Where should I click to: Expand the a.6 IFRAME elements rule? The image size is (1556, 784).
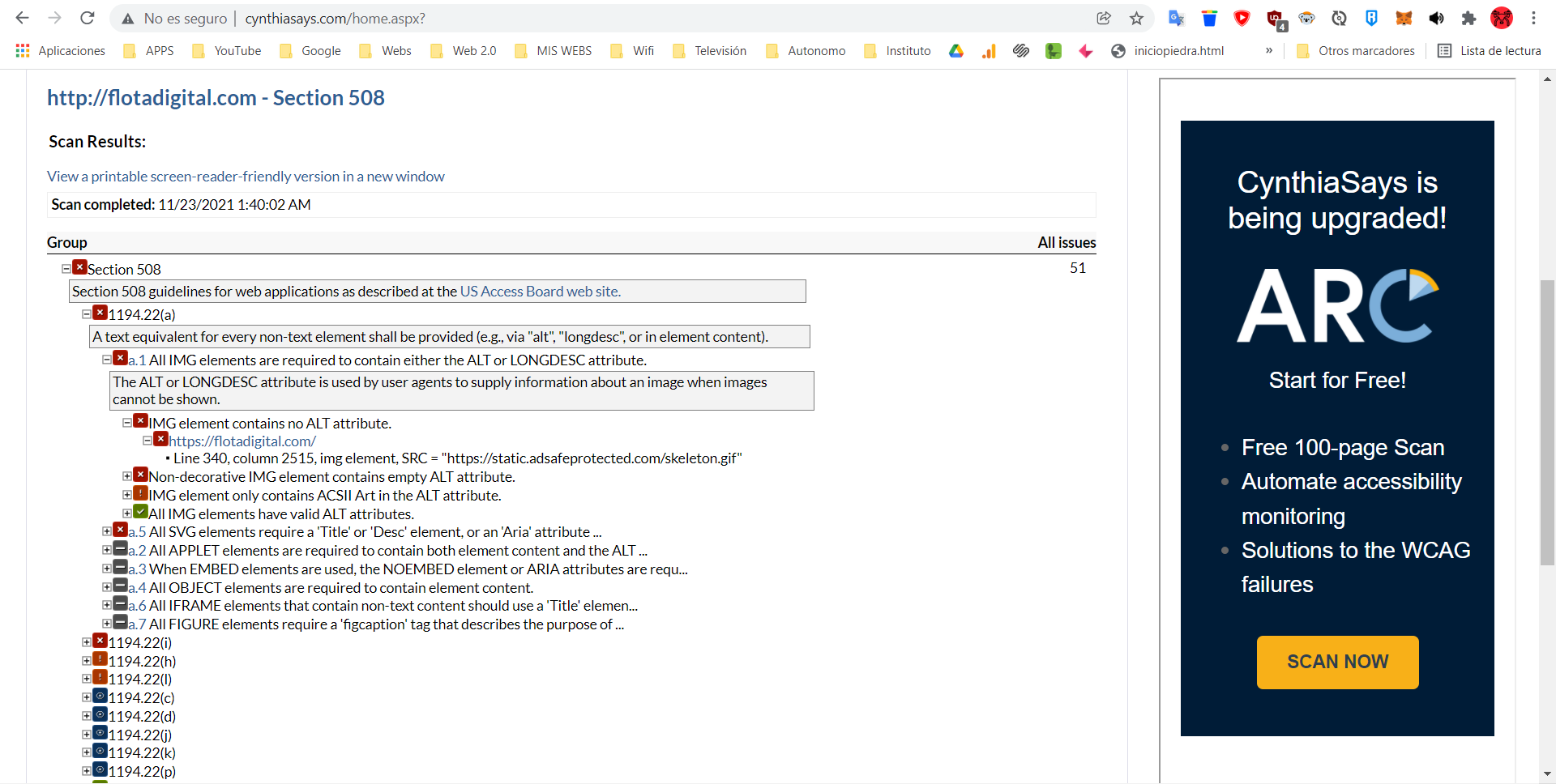107,605
